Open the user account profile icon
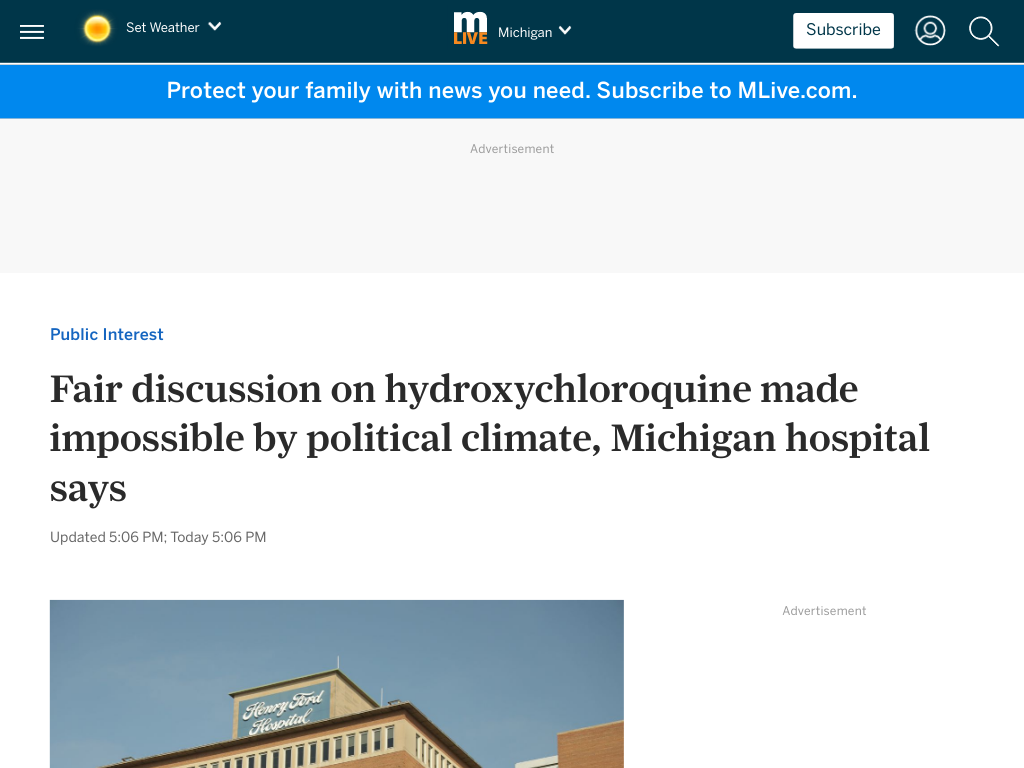 [930, 31]
